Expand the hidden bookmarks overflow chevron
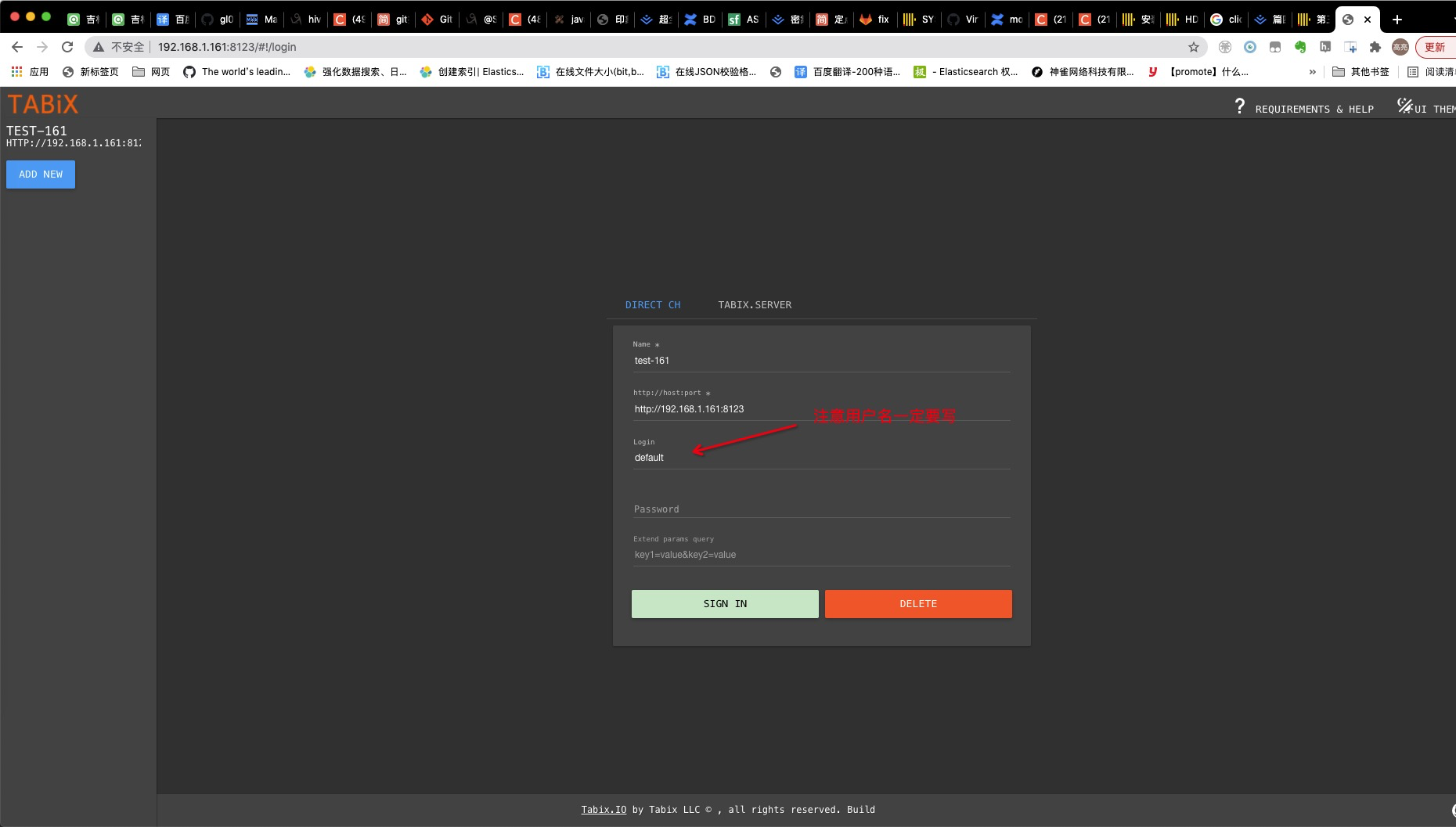 1313,71
